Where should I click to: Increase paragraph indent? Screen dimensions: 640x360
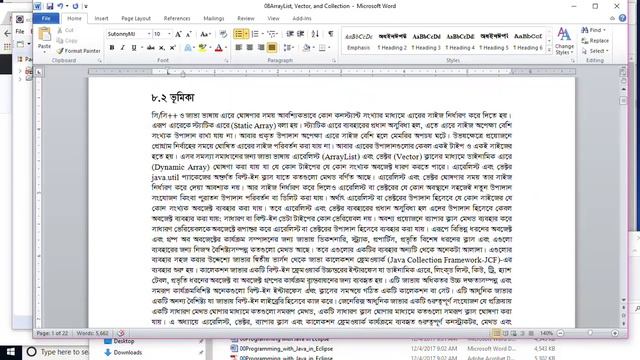301,34
